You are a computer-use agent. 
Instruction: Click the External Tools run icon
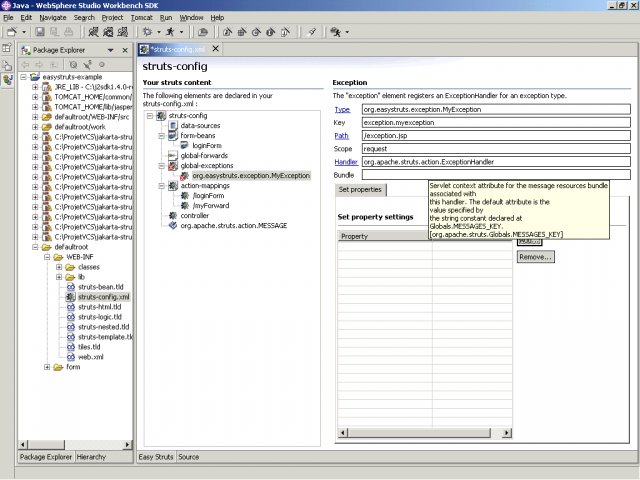click(336, 32)
